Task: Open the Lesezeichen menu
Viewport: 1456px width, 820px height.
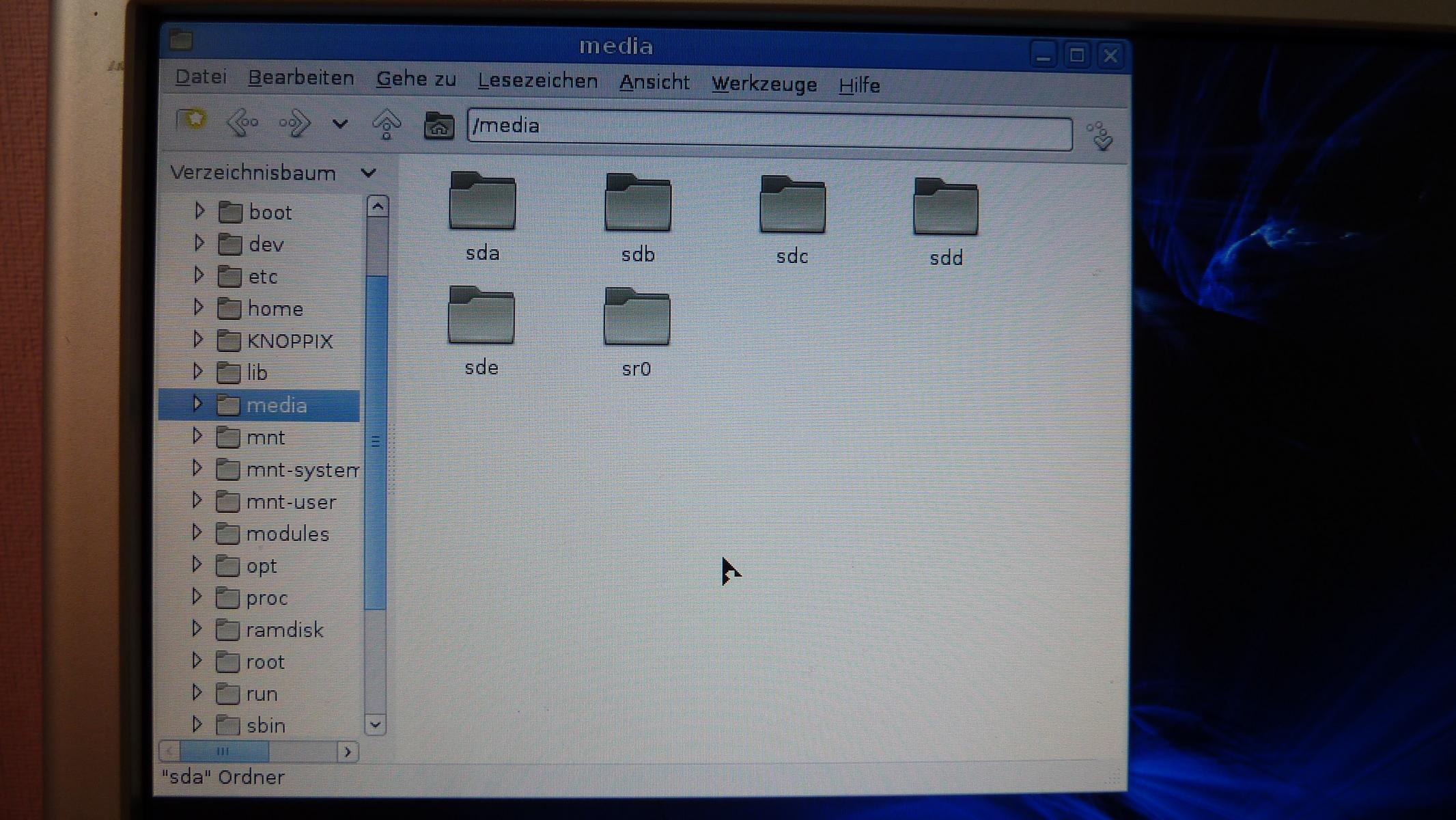Action: [537, 81]
